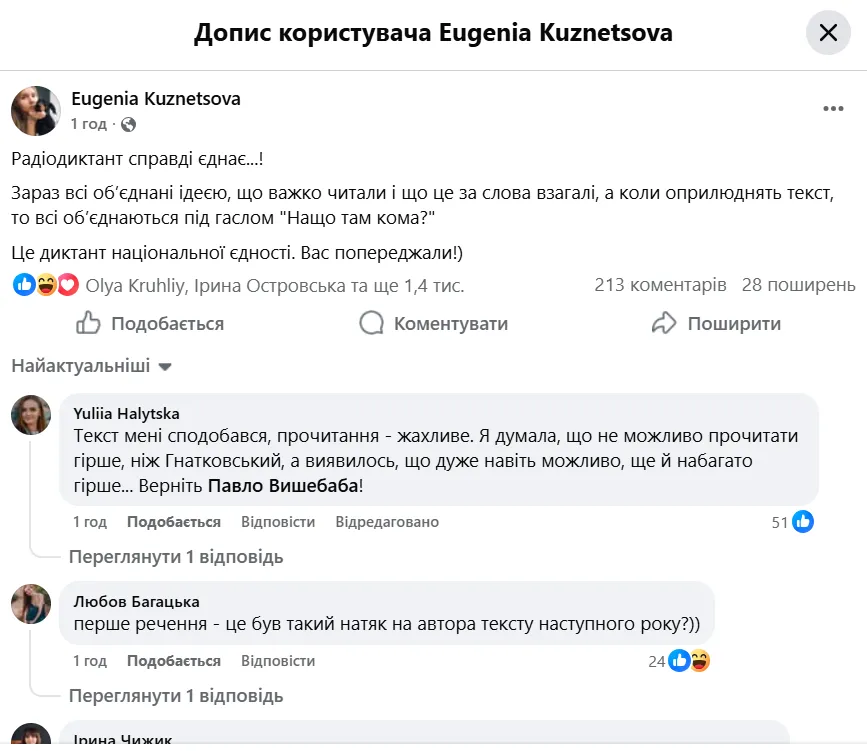
Task: Click reaction icons on Любов Багацька's comment
Action: (x=690, y=660)
